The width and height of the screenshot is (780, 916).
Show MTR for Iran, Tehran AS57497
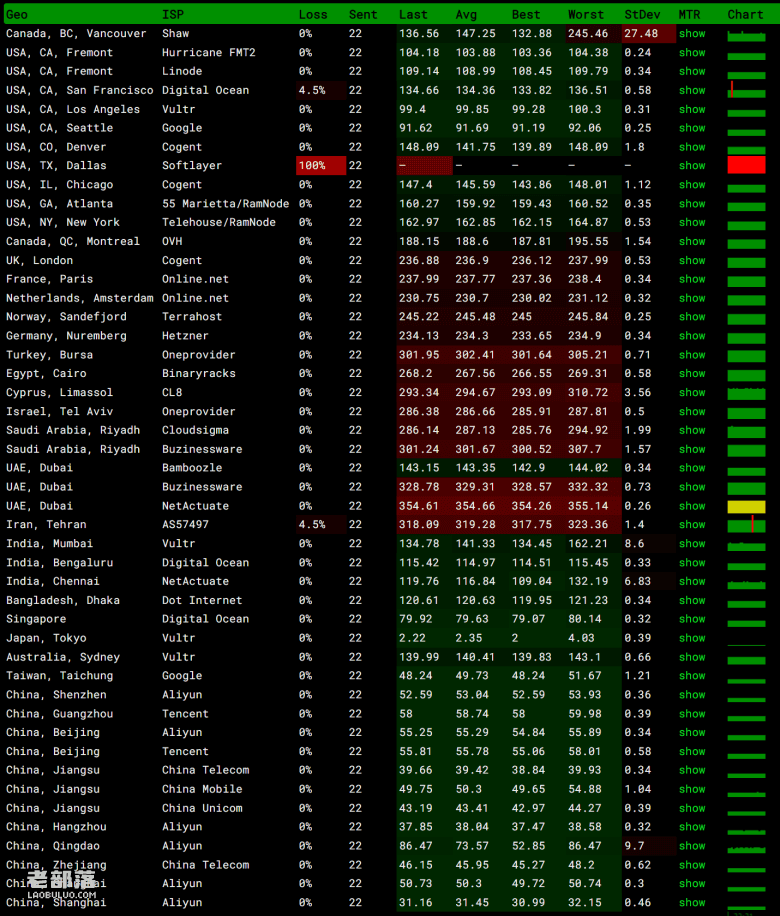(x=692, y=525)
